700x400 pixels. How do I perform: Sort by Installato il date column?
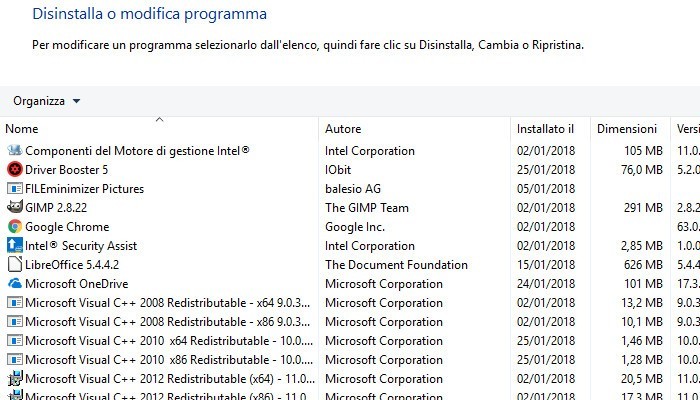point(545,129)
